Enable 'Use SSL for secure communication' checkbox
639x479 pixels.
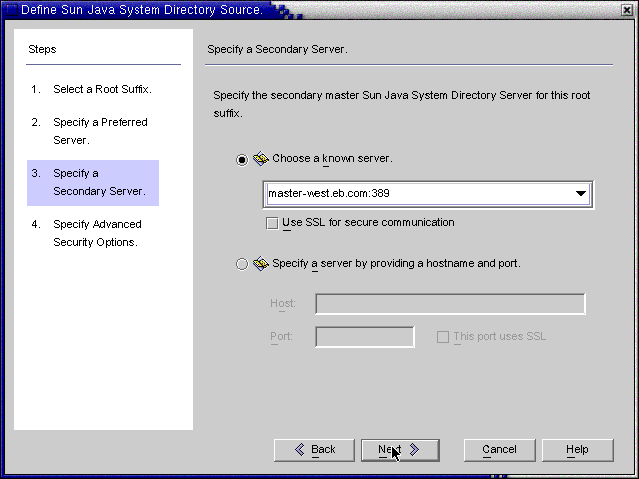coord(272,223)
